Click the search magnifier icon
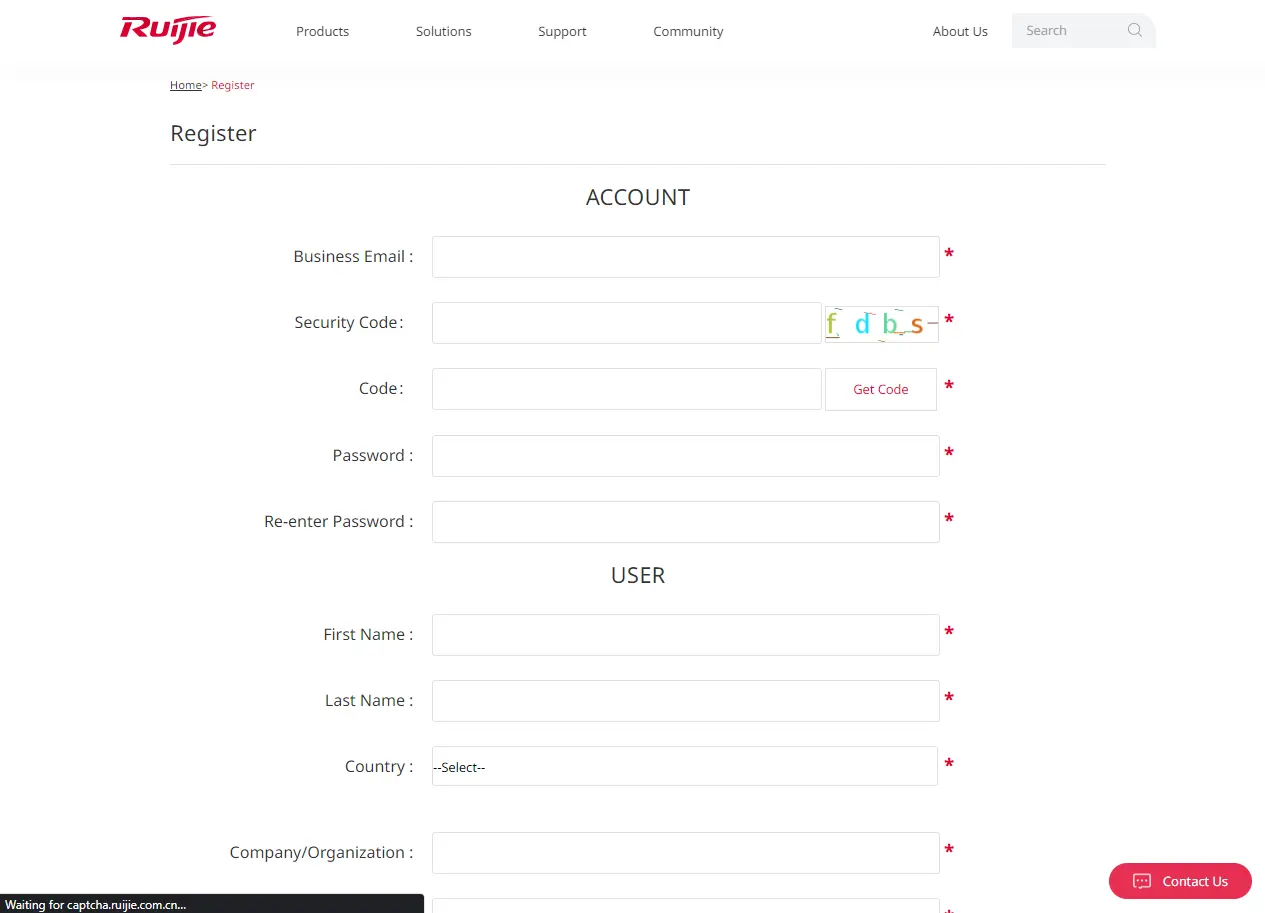This screenshot has width=1265, height=913. coord(1134,30)
